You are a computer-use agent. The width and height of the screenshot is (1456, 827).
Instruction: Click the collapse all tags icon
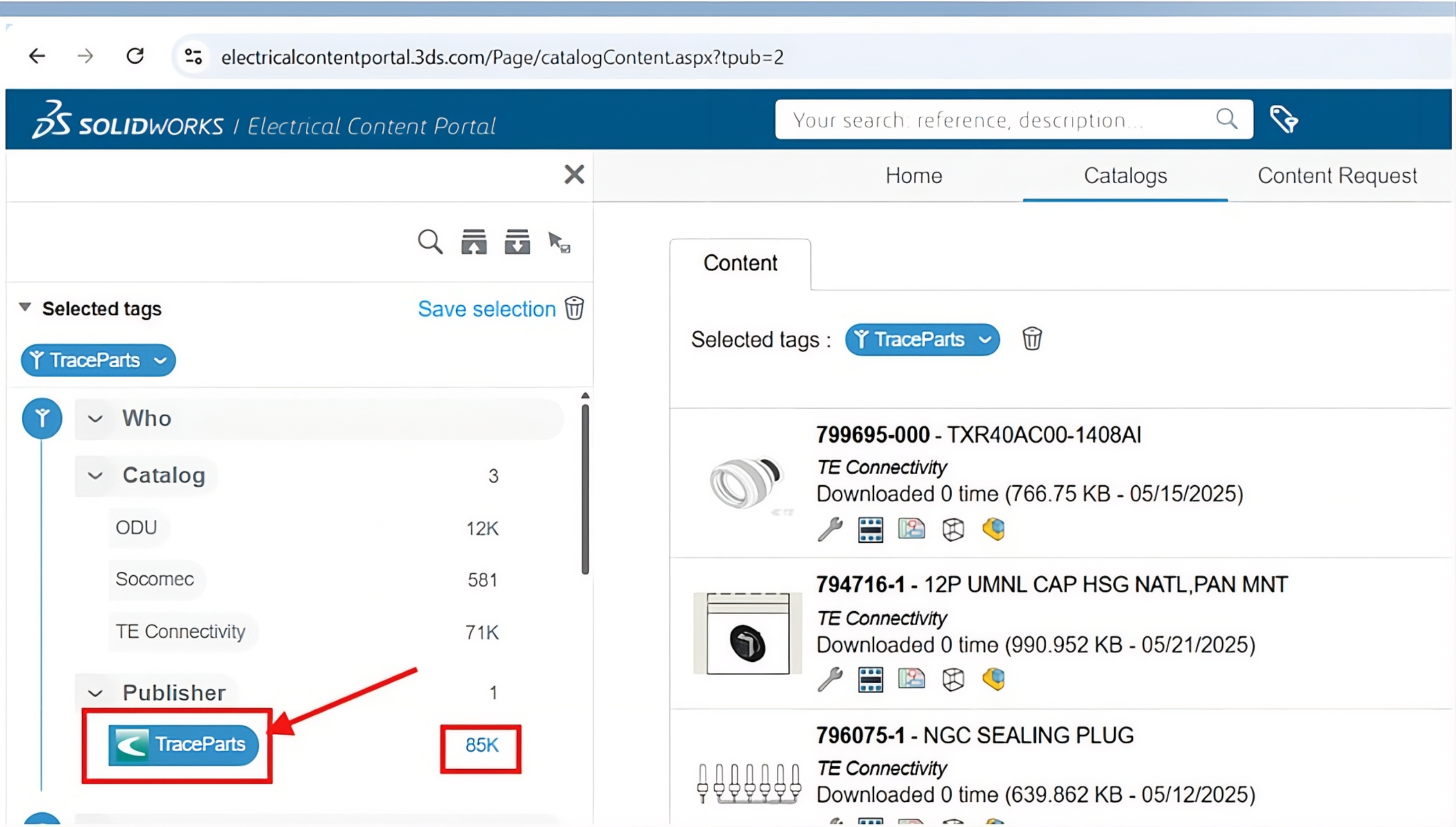(x=517, y=242)
